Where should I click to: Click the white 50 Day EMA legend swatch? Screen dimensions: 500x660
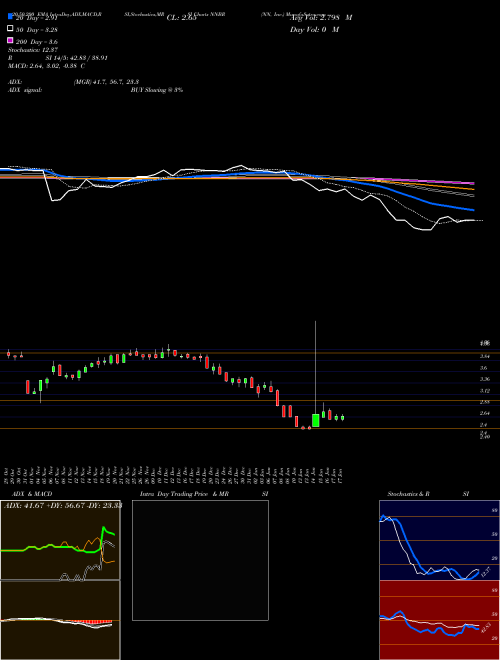click(x=10, y=29)
